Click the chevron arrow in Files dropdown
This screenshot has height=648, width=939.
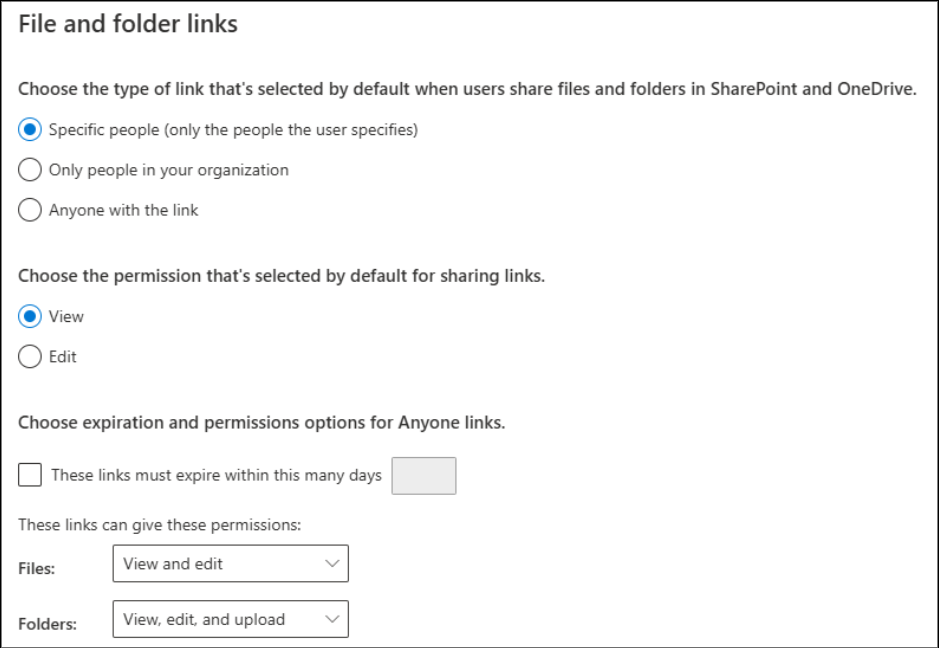pyautogui.click(x=333, y=564)
